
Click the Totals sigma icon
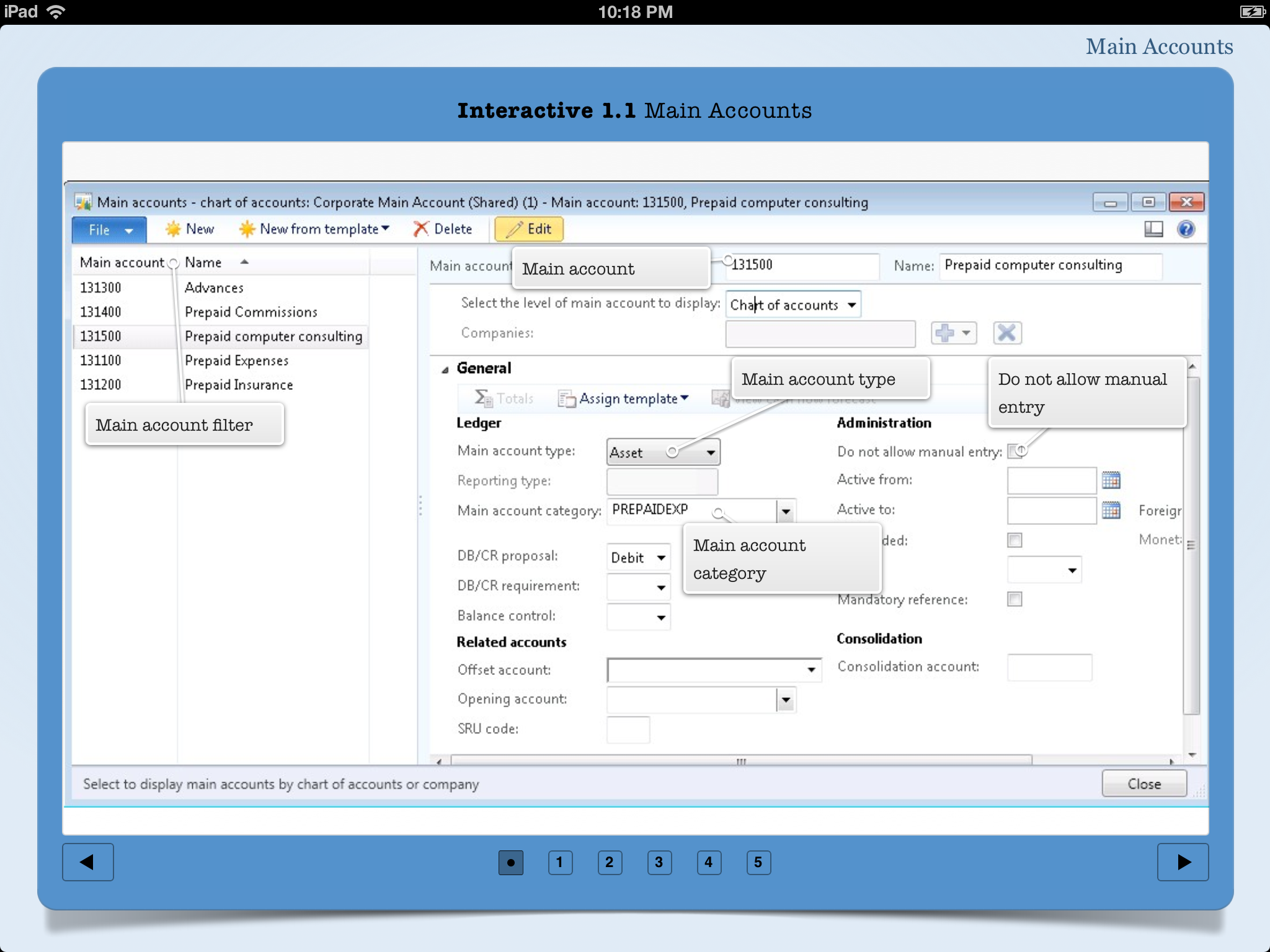482,398
